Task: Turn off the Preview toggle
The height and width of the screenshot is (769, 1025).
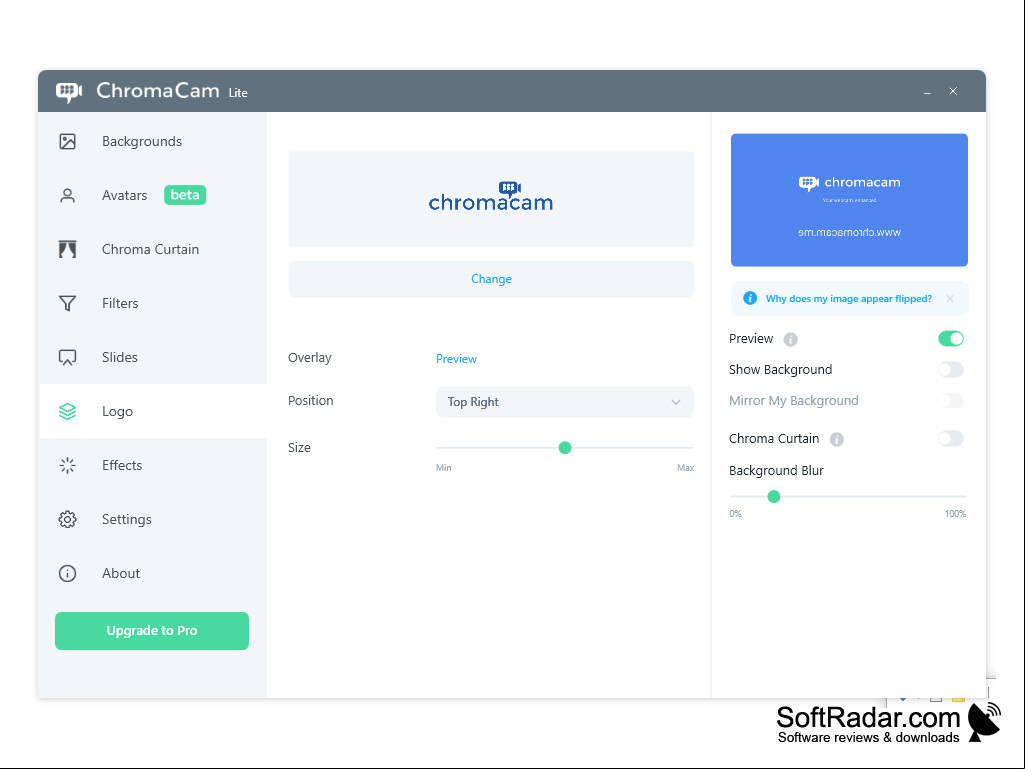Action: click(x=950, y=339)
